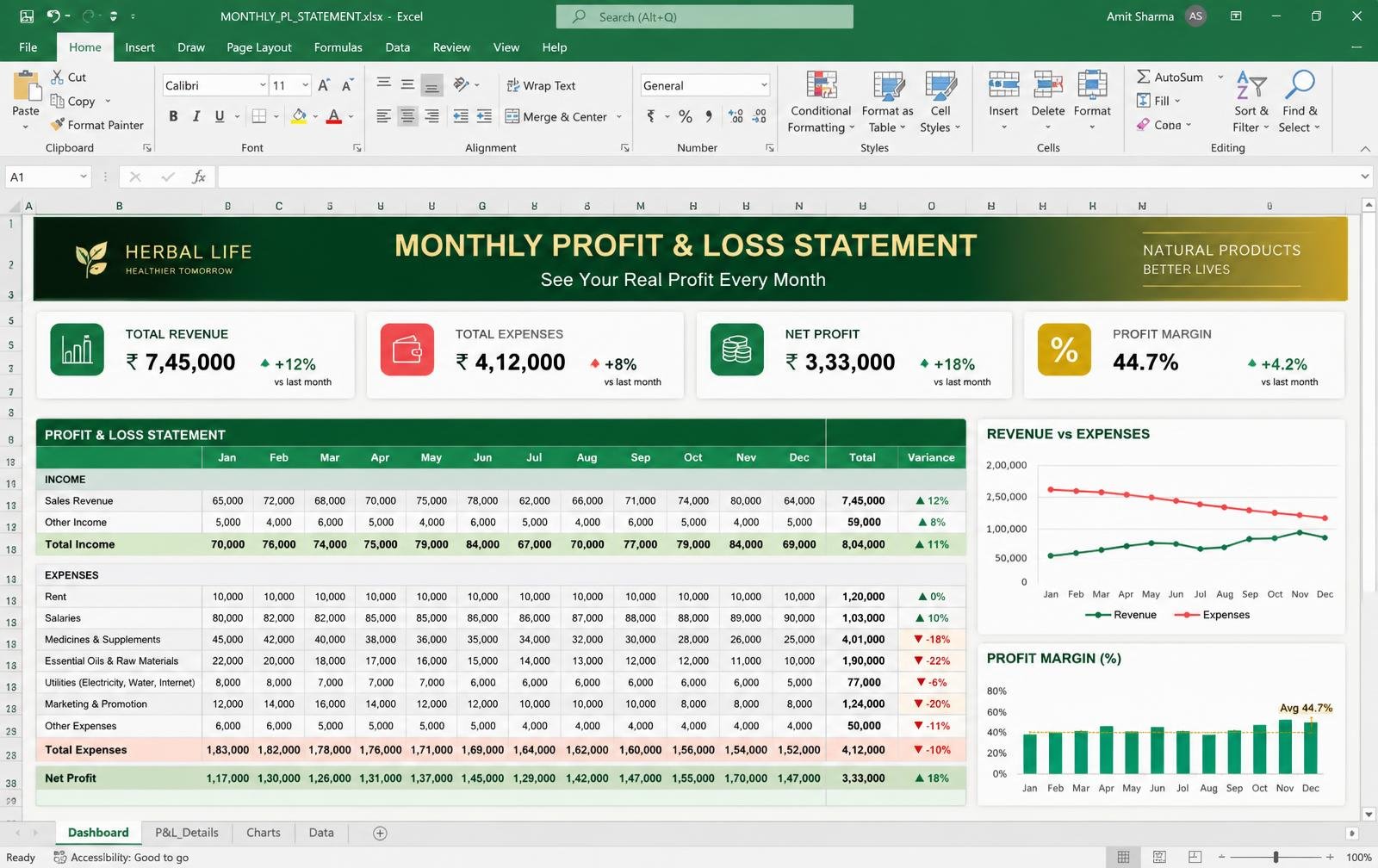Apply Bold formatting
This screenshot has width=1378, height=868.
coord(173,116)
